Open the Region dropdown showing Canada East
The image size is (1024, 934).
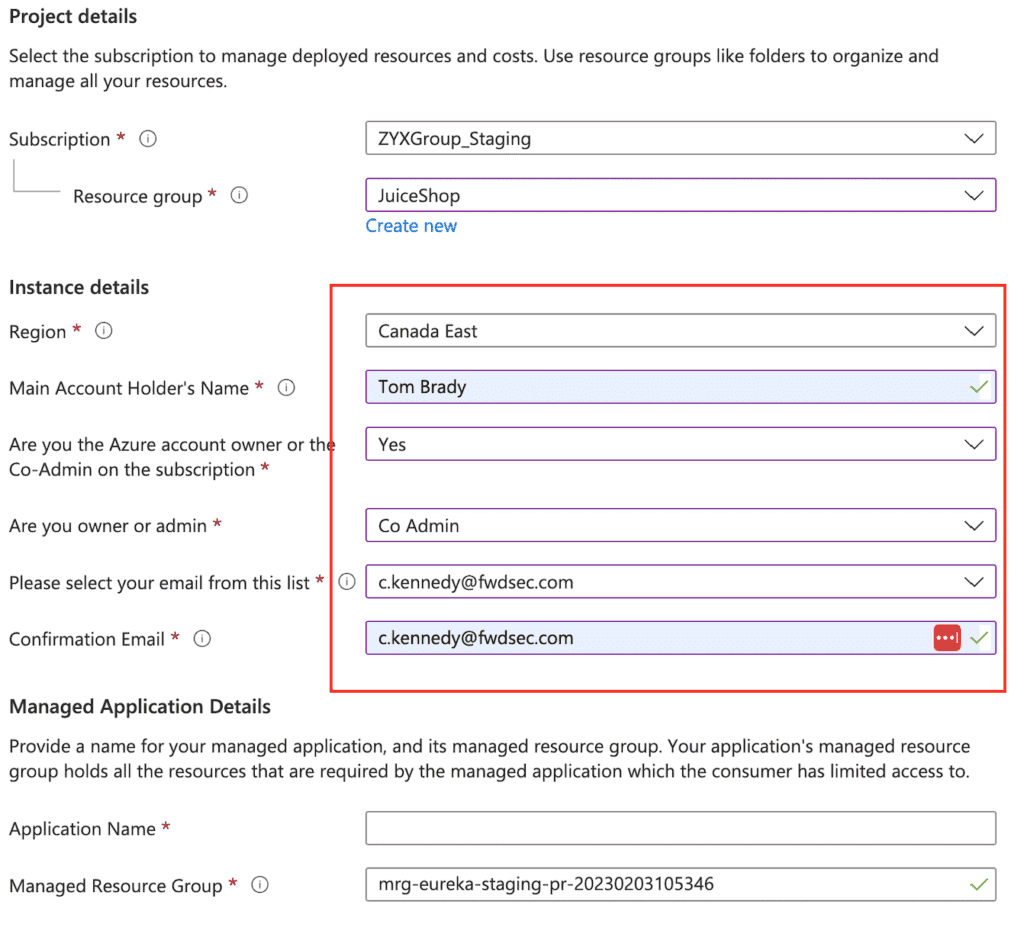(680, 330)
